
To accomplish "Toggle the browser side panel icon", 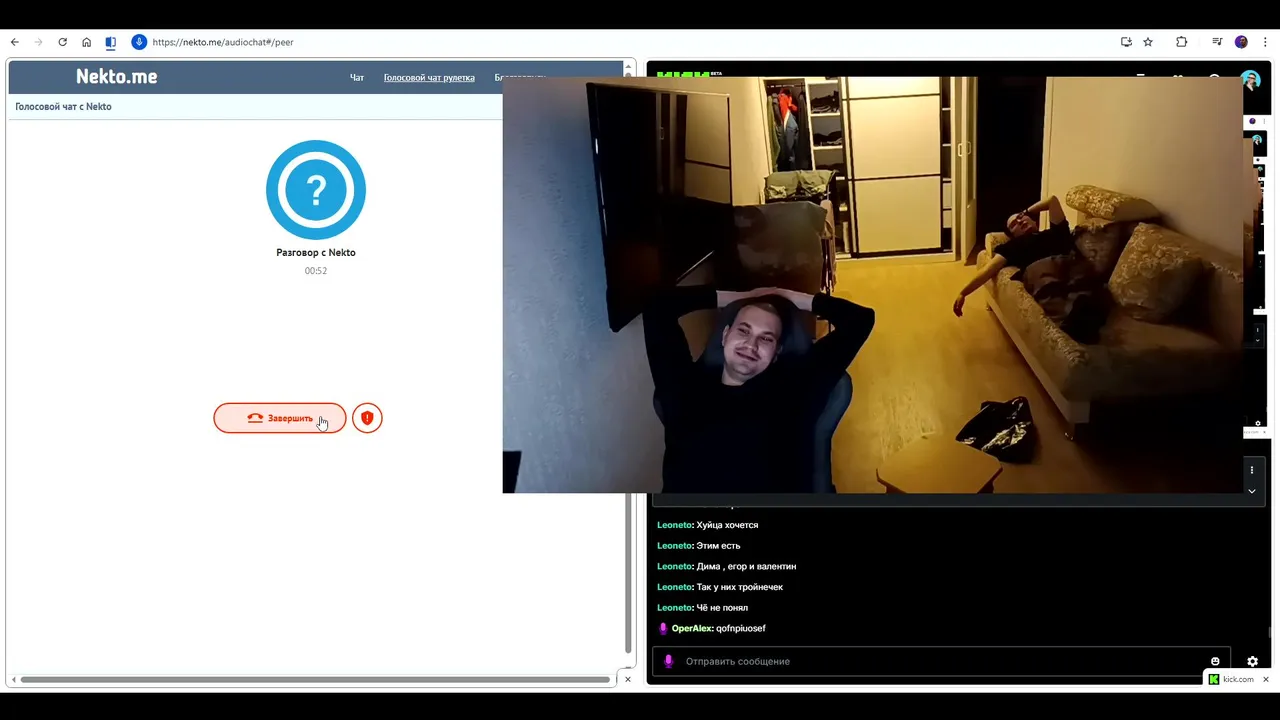I will (x=111, y=42).
